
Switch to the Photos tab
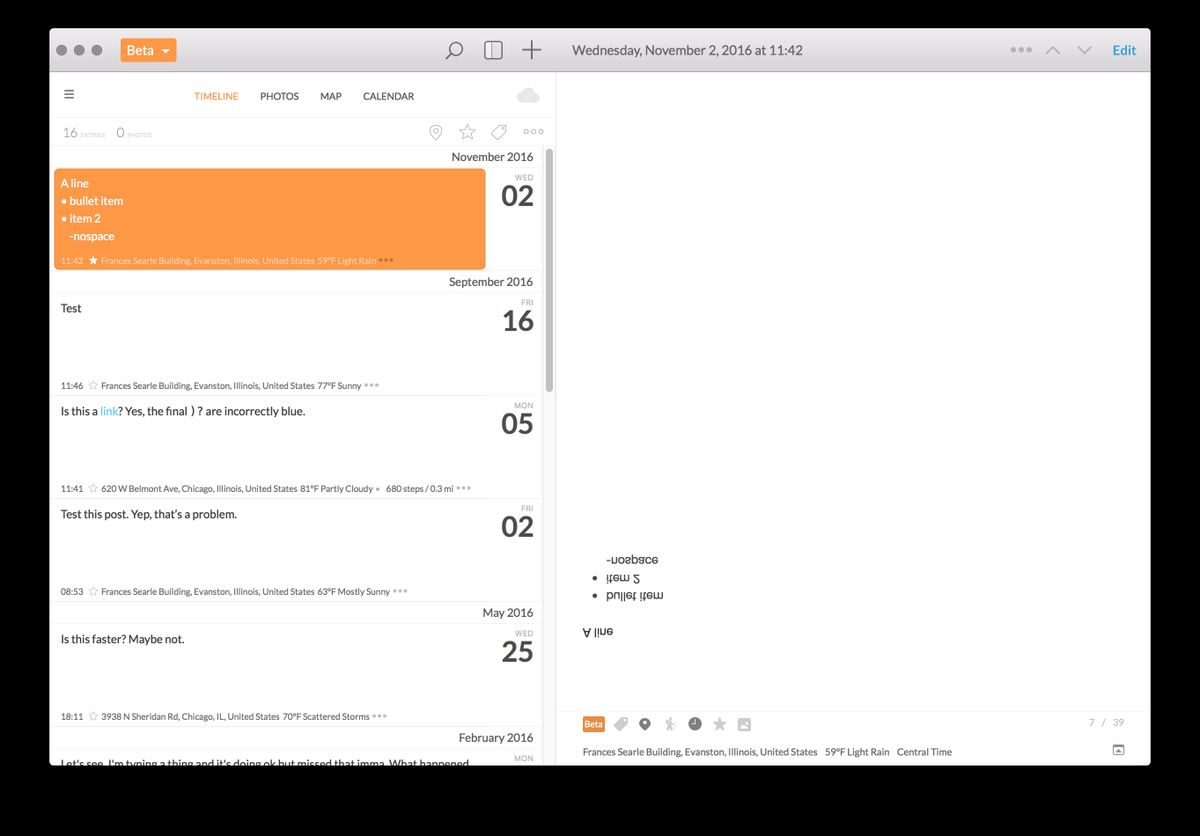tap(279, 96)
